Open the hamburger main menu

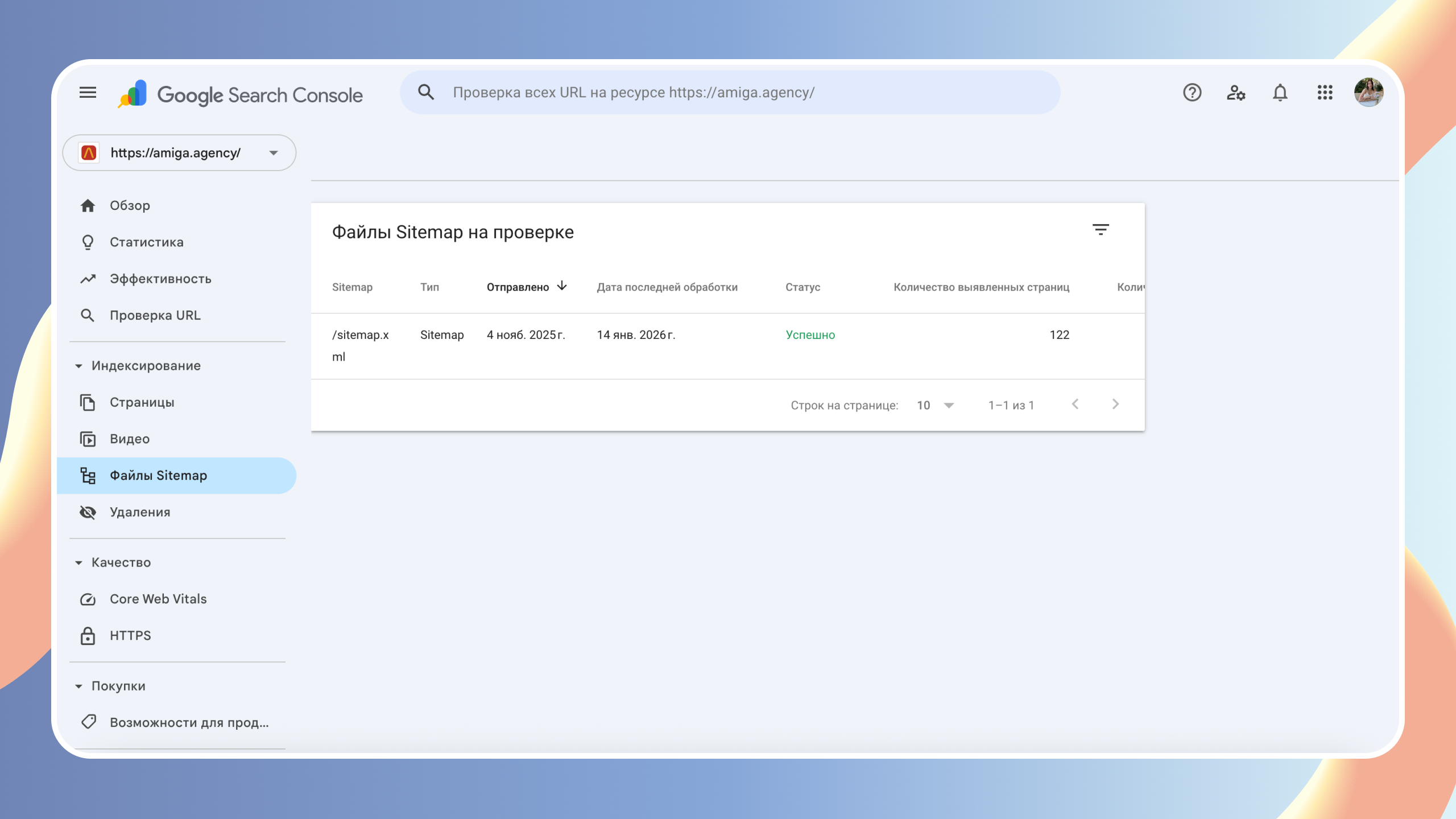click(x=88, y=92)
